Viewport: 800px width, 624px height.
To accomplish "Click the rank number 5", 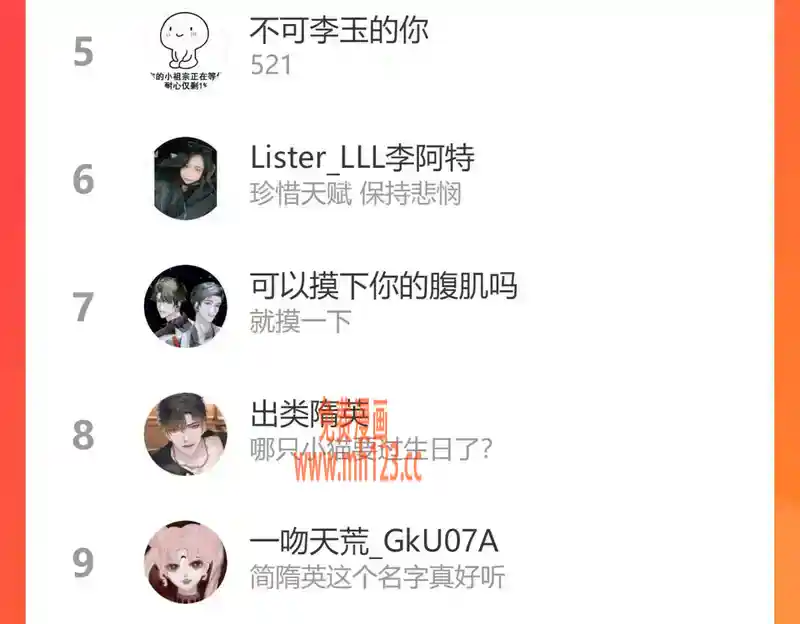I will (x=84, y=52).
